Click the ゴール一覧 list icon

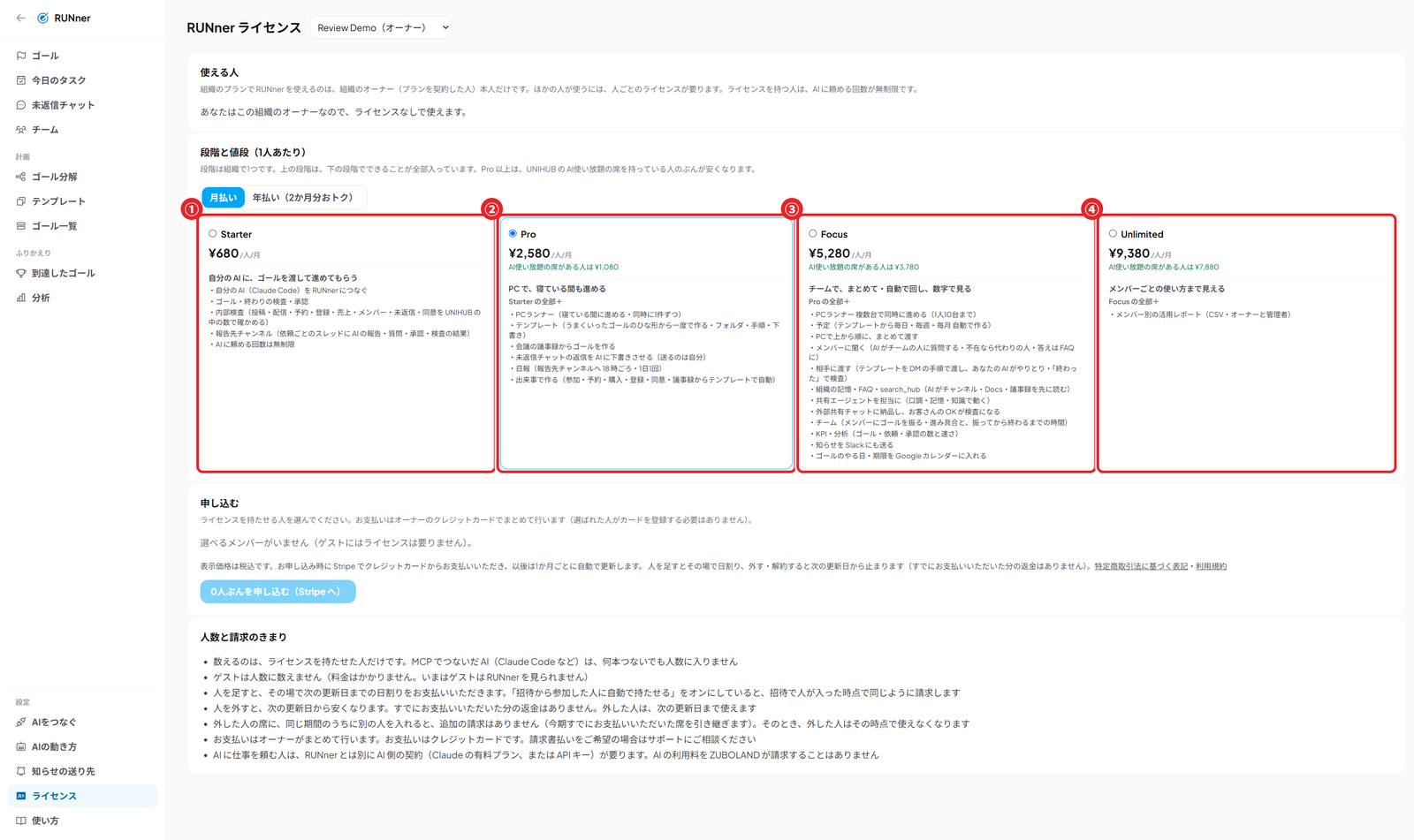point(21,226)
